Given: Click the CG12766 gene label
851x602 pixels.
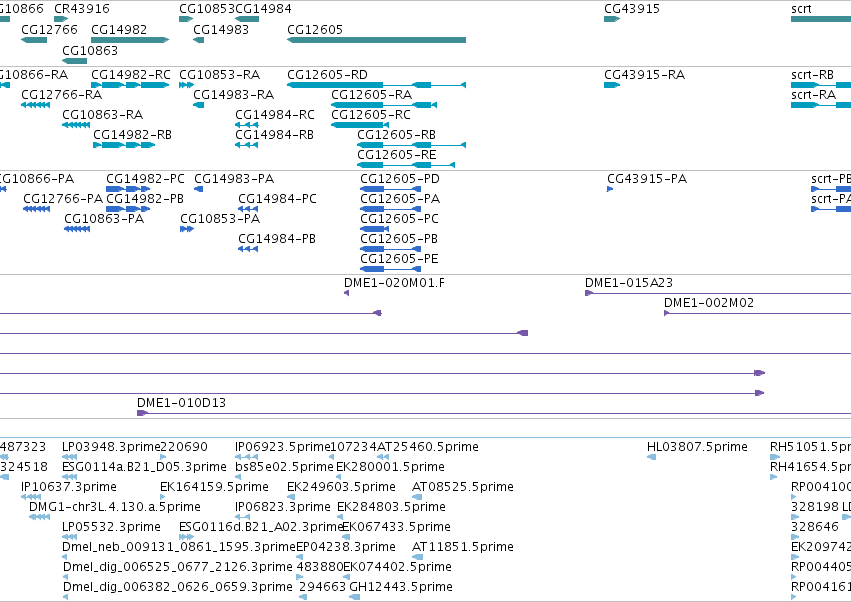Looking at the screenshot, I should pos(49,29).
